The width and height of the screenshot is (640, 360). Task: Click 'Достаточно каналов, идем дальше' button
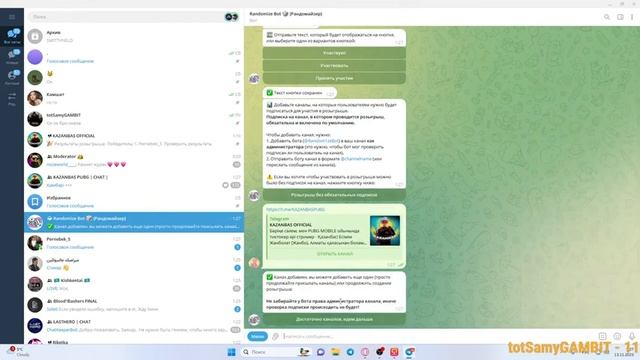tap(334, 319)
